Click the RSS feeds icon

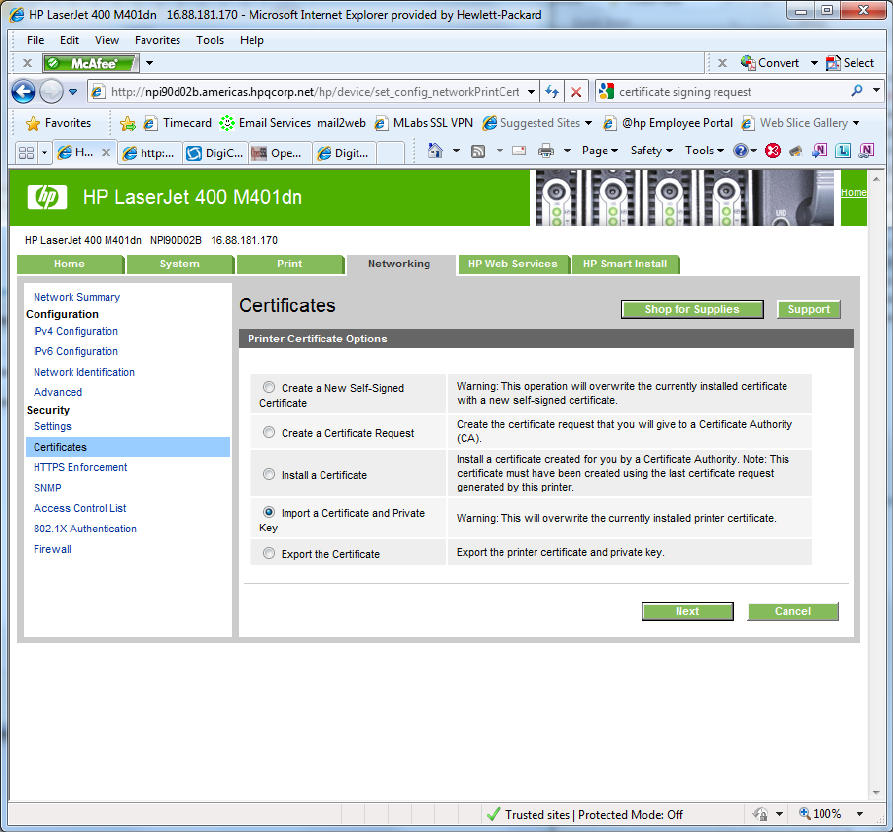pos(478,151)
